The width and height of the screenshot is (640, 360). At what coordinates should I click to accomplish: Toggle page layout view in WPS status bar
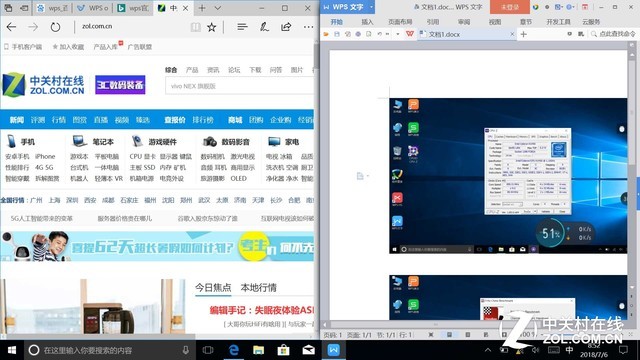[x=449, y=334]
